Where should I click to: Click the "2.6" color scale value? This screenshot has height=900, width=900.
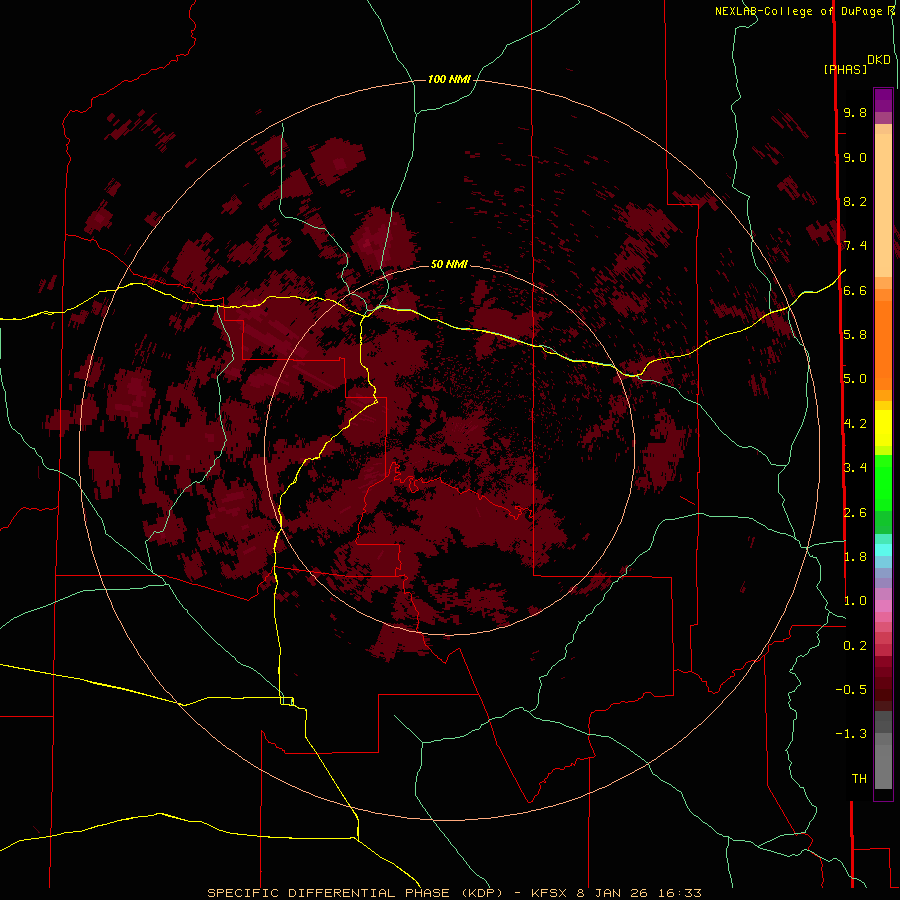(855, 513)
